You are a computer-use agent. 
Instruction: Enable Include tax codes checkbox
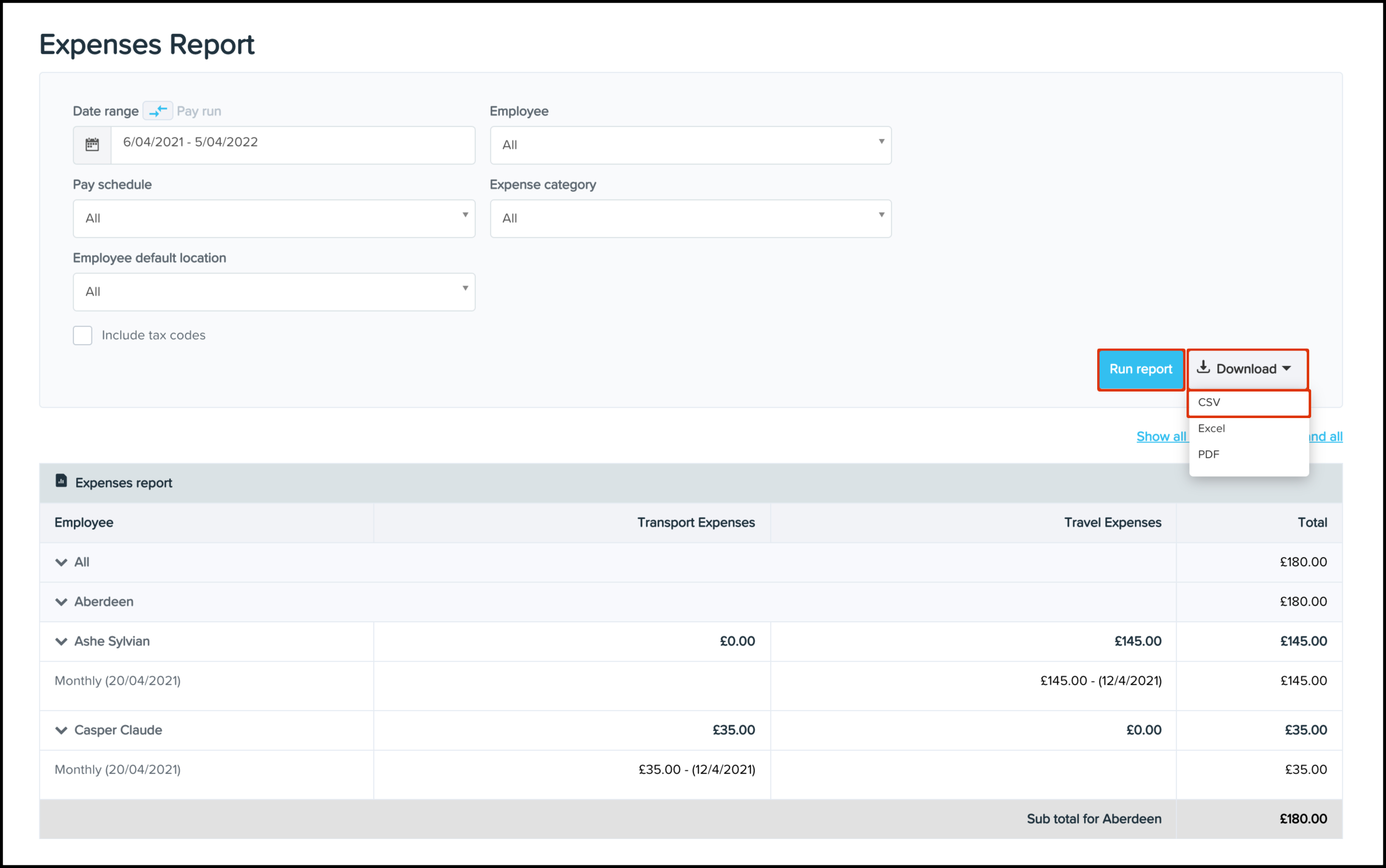coord(83,335)
